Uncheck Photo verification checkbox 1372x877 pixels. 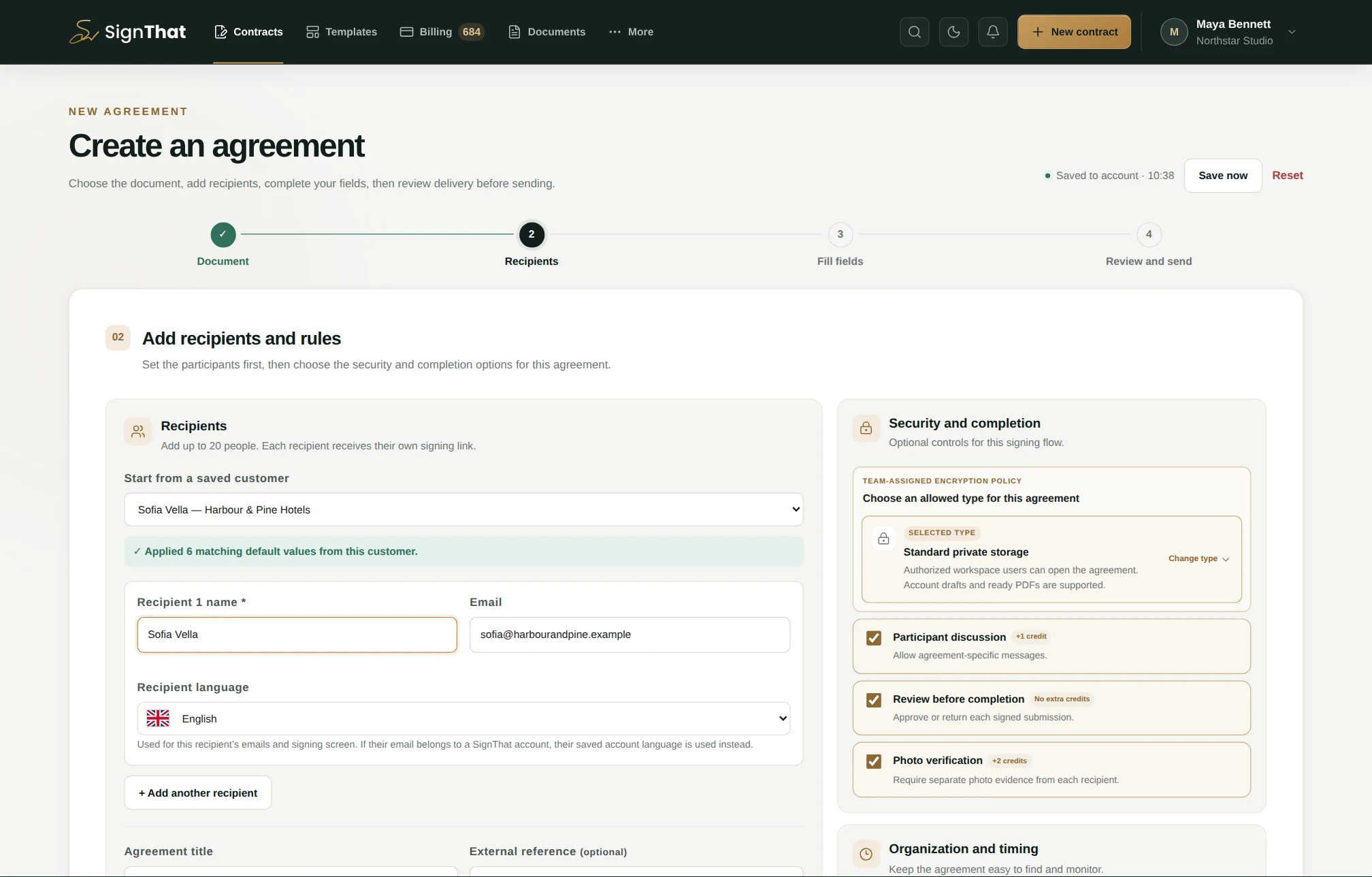[874, 761]
